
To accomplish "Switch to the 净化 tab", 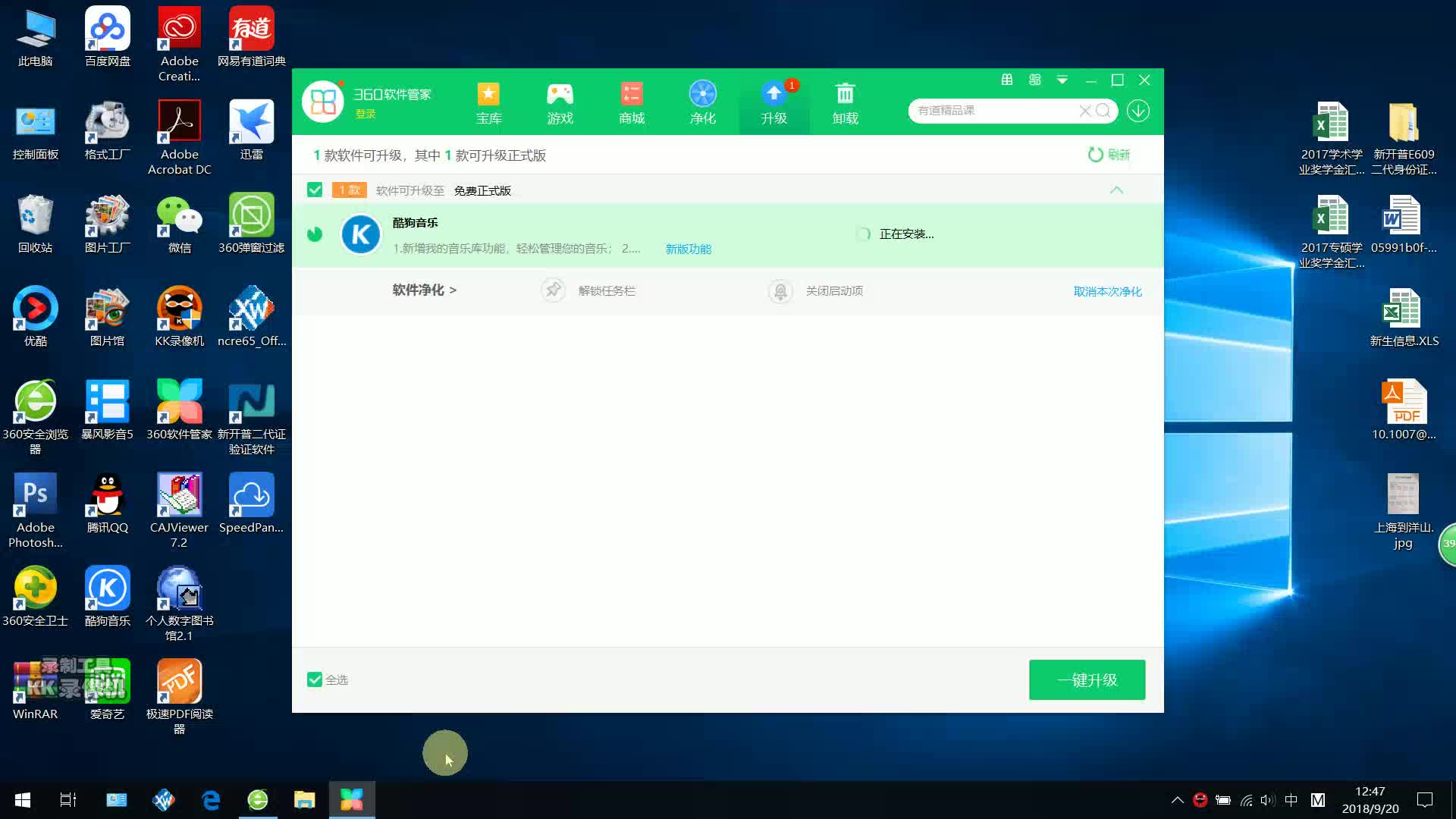I will point(702,103).
